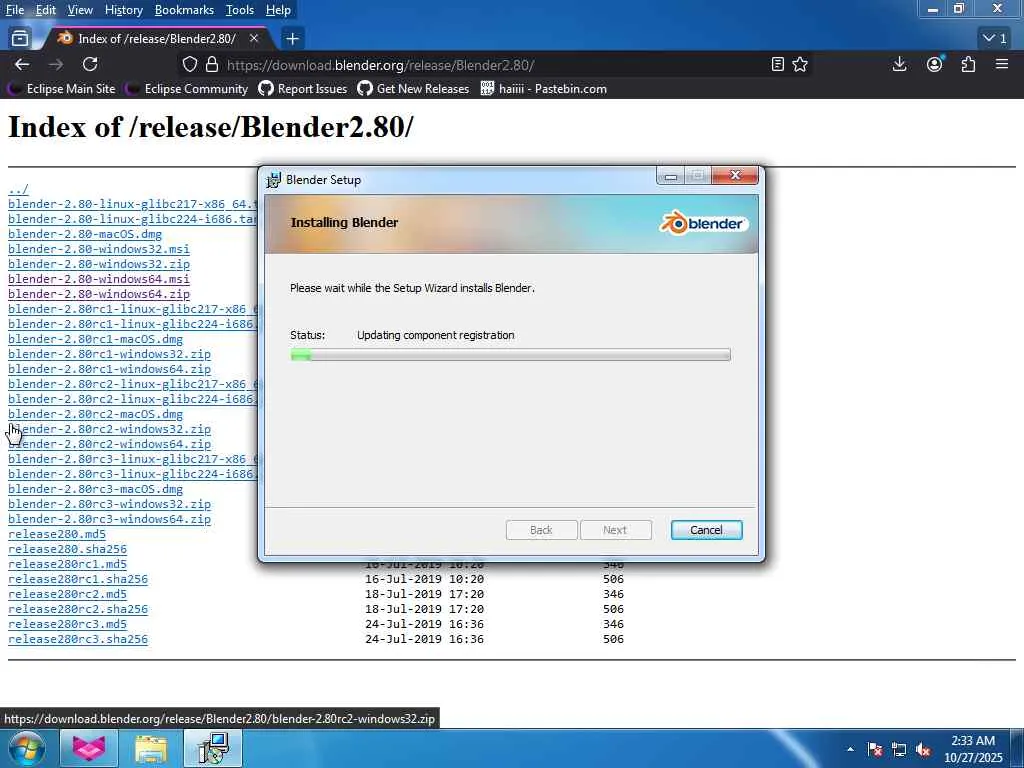This screenshot has width=1024, height=768.
Task: Open the Tools menu
Action: click(x=240, y=10)
